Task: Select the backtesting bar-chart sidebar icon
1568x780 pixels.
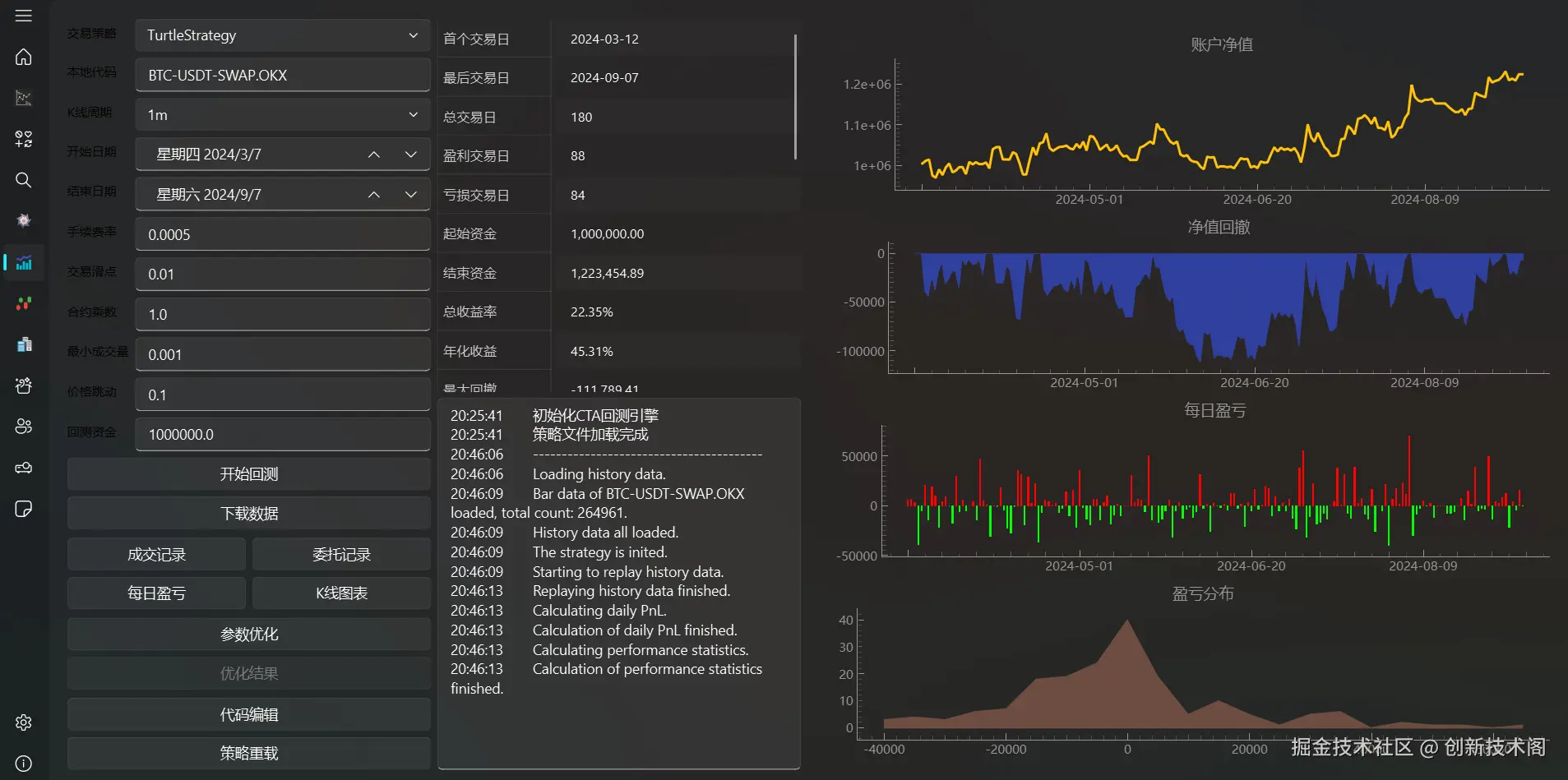Action: pyautogui.click(x=24, y=262)
